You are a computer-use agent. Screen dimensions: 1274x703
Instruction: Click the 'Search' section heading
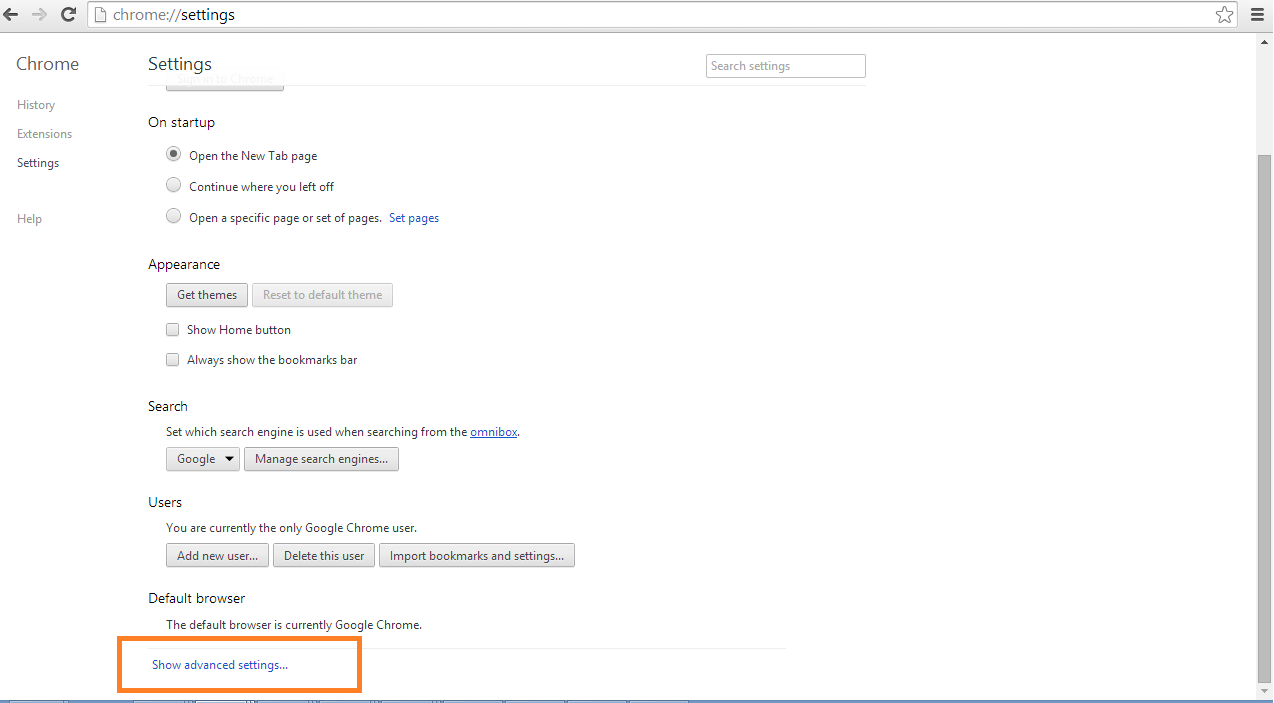[x=168, y=406]
